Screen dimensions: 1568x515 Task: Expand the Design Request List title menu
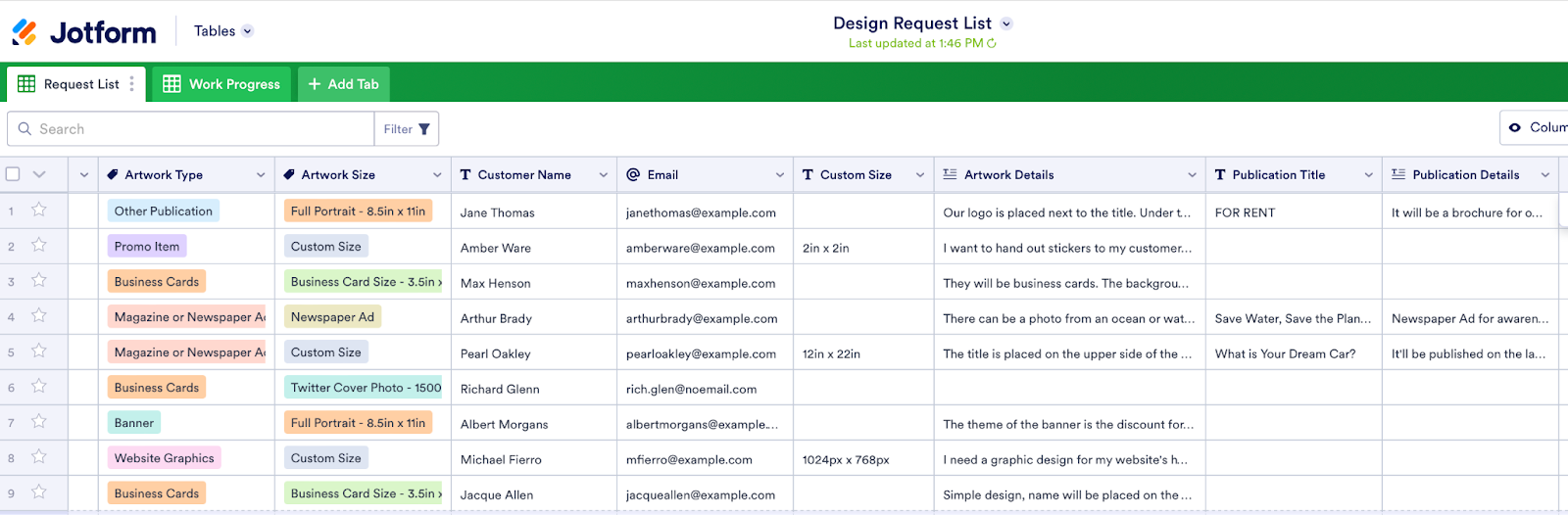coord(1006,23)
